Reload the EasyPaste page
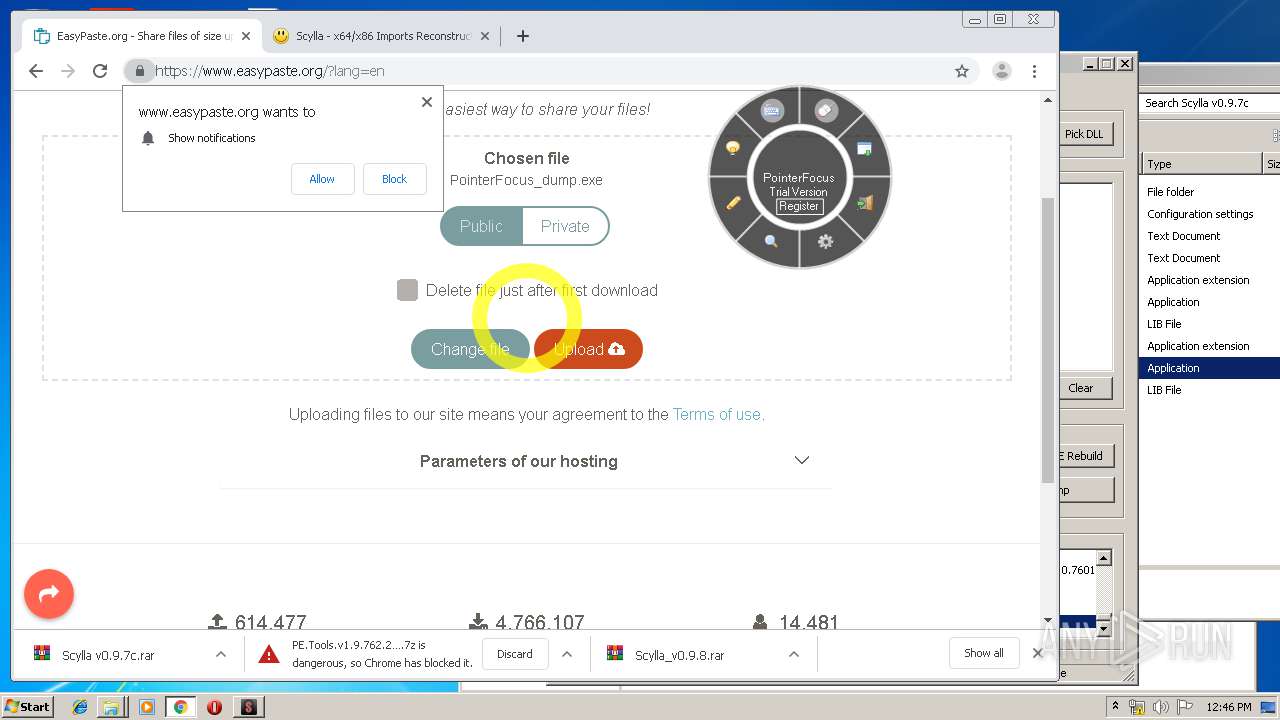 (100, 71)
